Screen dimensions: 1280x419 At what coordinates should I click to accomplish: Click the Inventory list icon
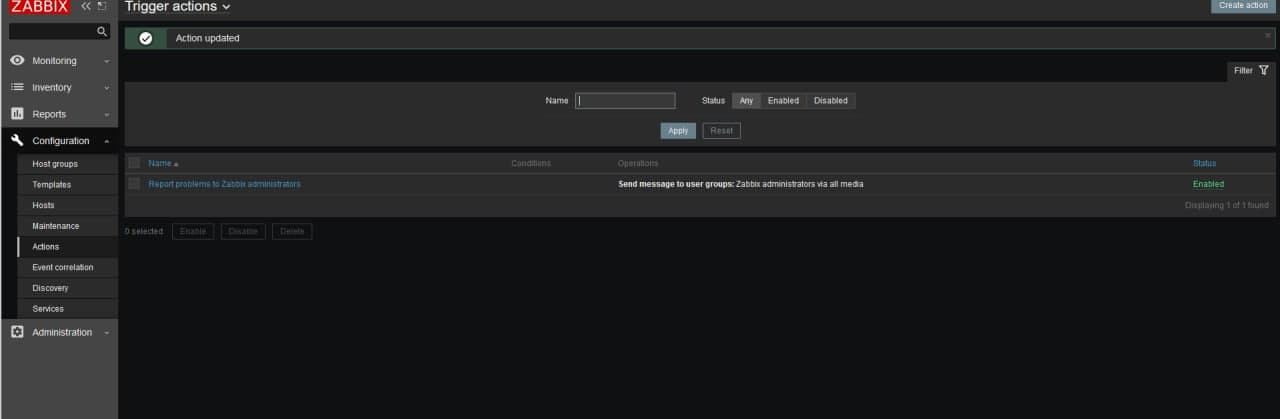[17, 87]
